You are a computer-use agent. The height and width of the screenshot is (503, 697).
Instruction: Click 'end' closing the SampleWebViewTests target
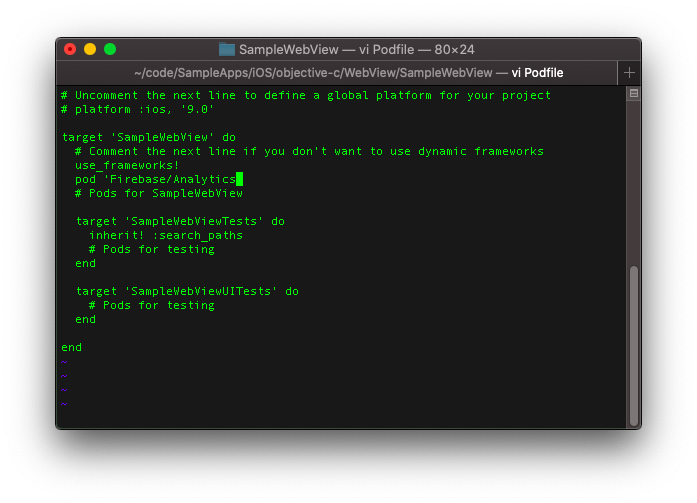pyautogui.click(x=85, y=263)
